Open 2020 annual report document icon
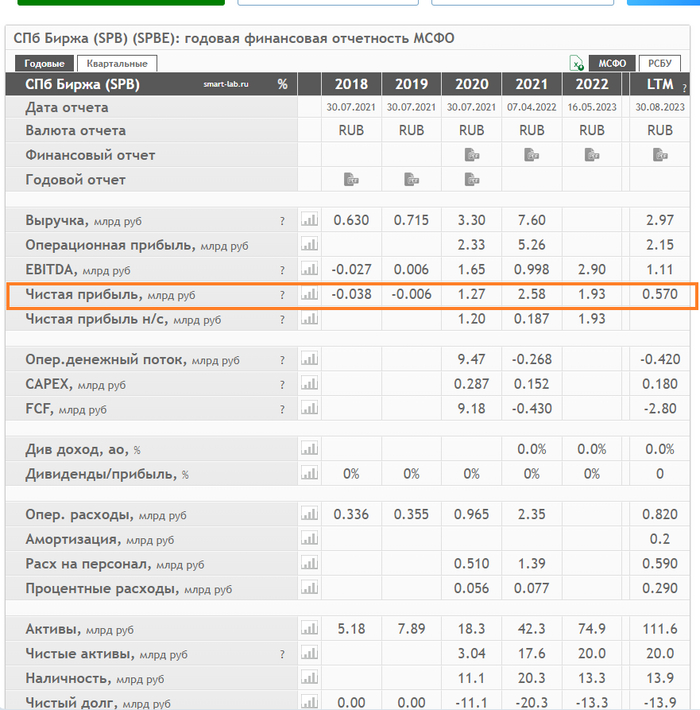This screenshot has width=700, height=710. [472, 180]
